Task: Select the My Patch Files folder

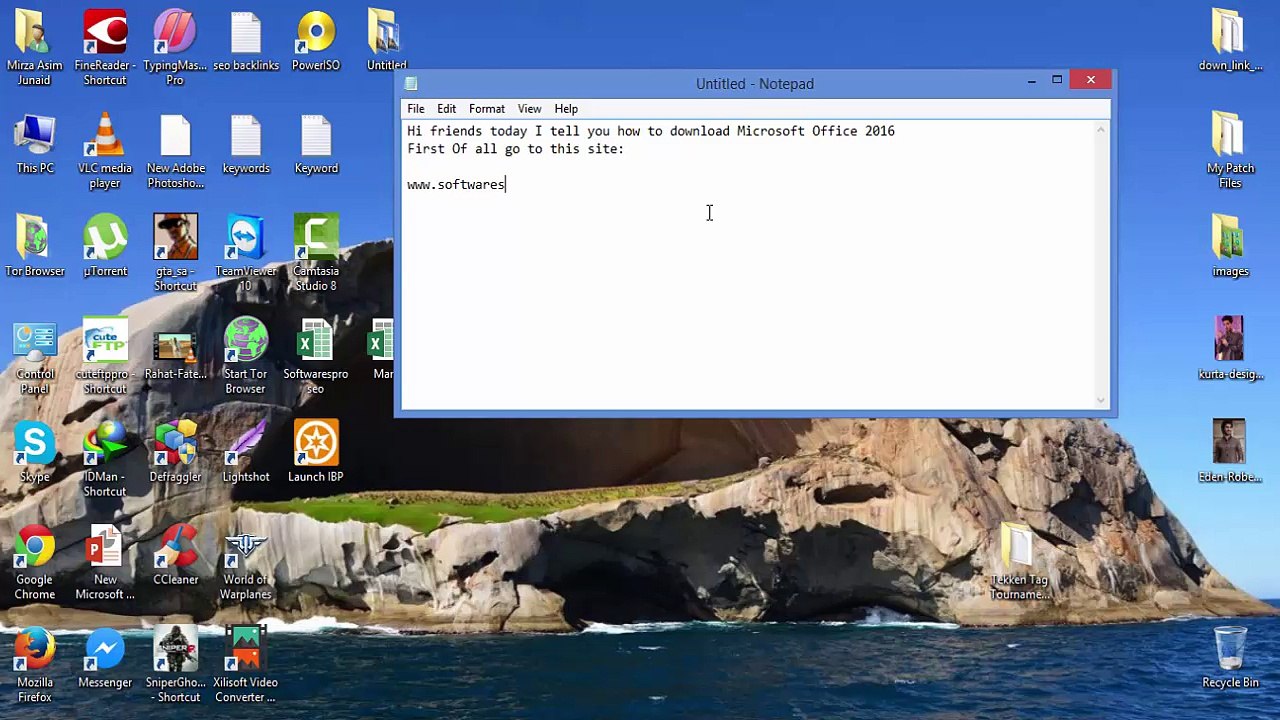Action: coord(1230,151)
